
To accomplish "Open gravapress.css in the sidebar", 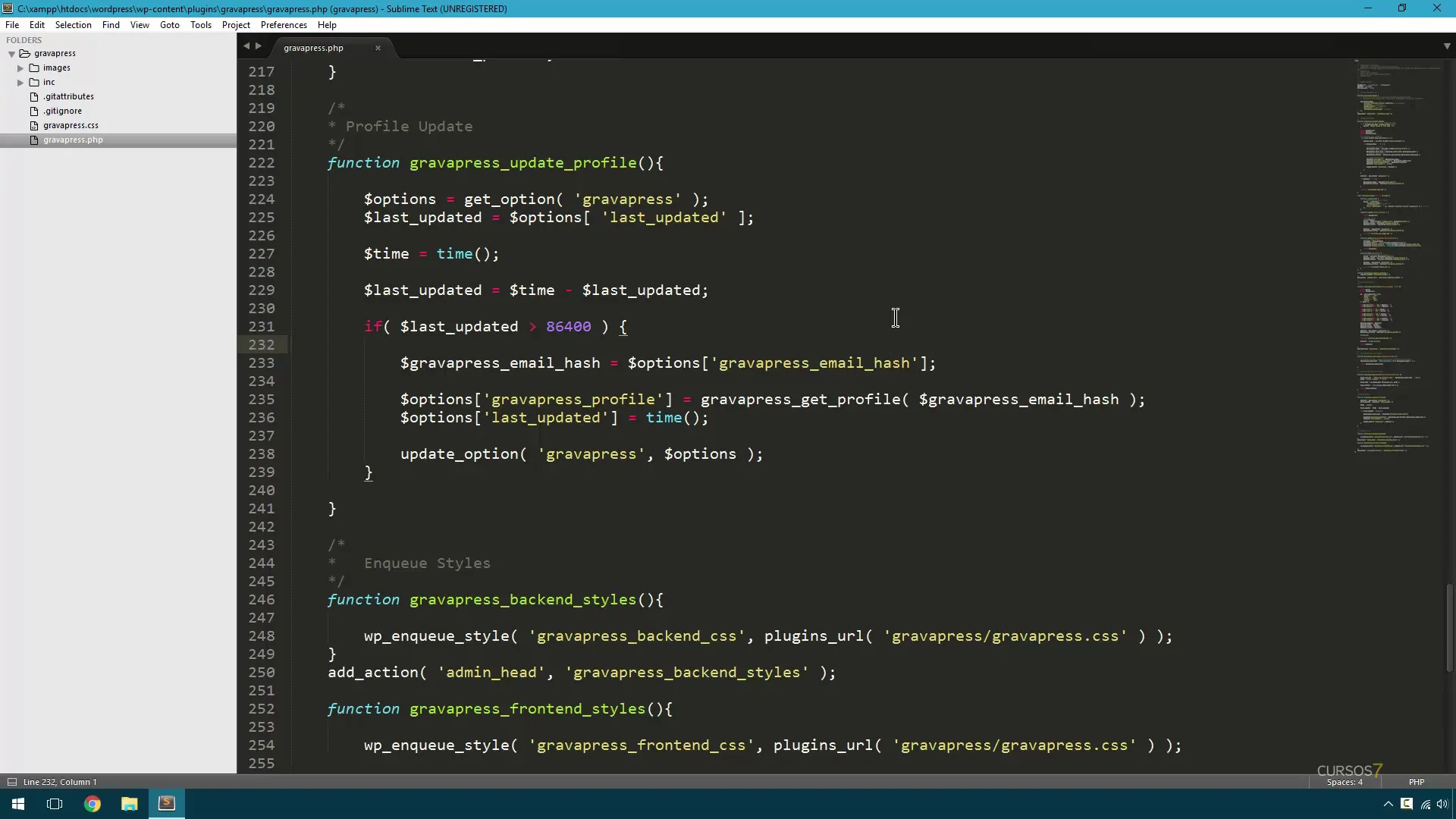I will click(x=71, y=125).
